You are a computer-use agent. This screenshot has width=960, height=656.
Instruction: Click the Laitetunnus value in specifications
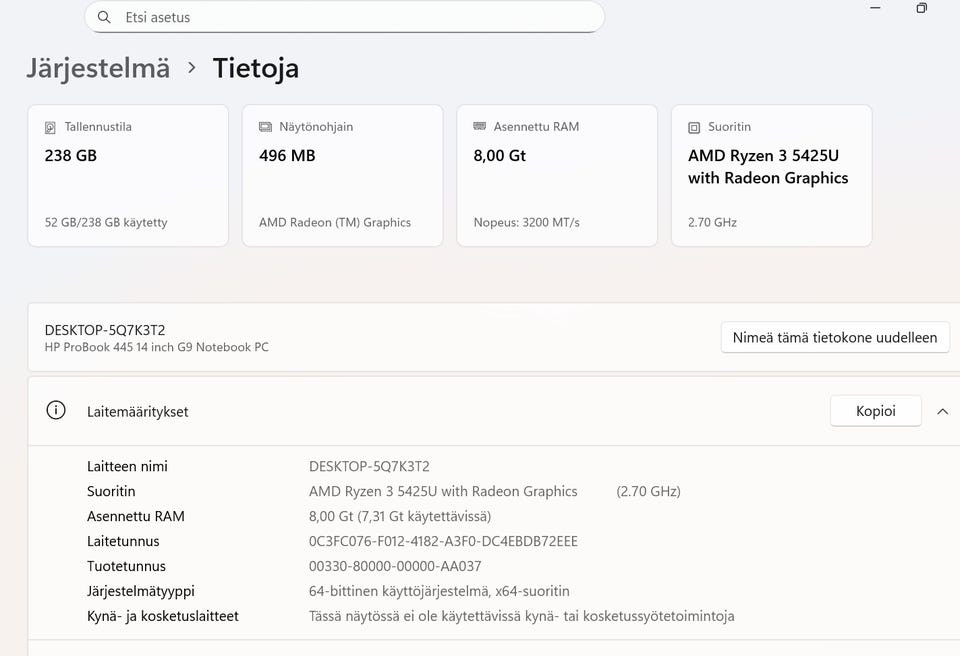[x=443, y=541]
